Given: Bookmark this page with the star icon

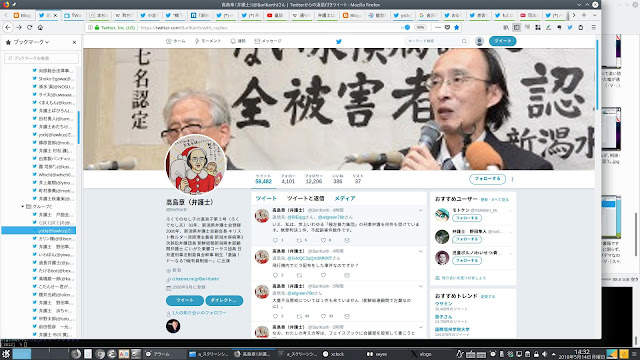Looking at the screenshot, I should tap(457, 27).
